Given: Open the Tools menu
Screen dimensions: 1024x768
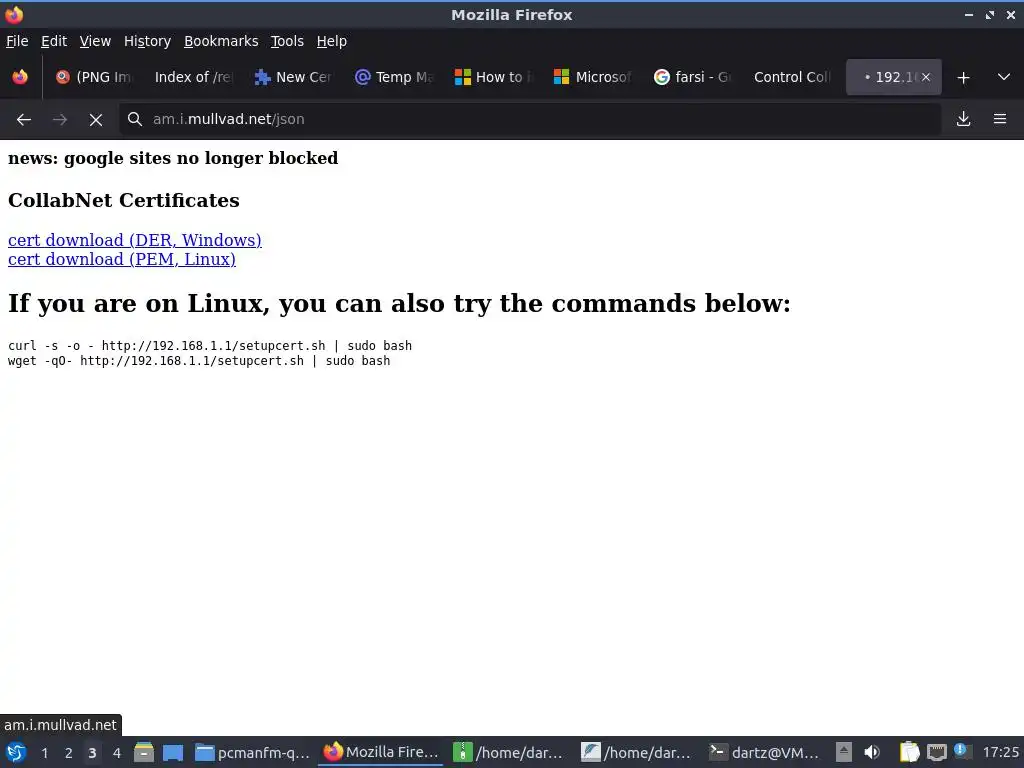Looking at the screenshot, I should [x=287, y=41].
